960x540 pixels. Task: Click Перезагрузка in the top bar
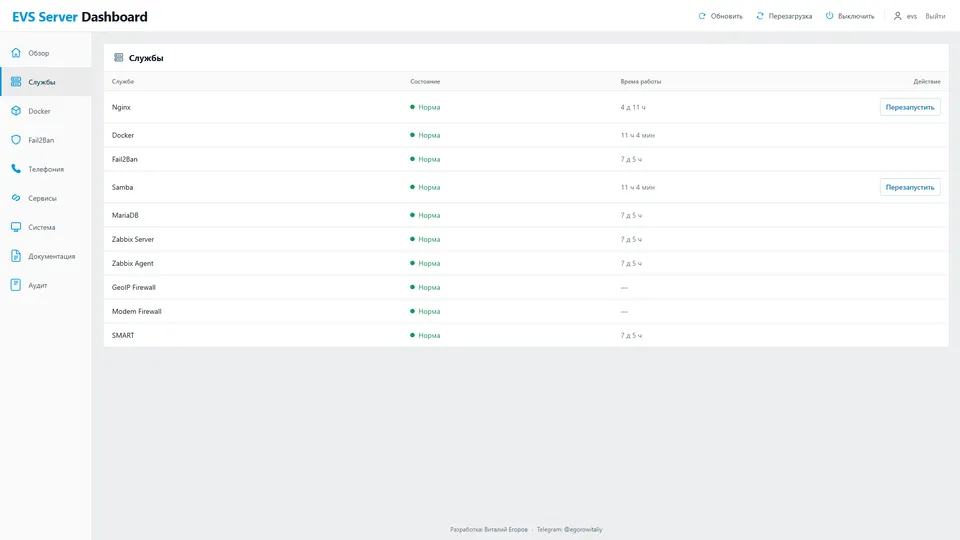(x=784, y=16)
